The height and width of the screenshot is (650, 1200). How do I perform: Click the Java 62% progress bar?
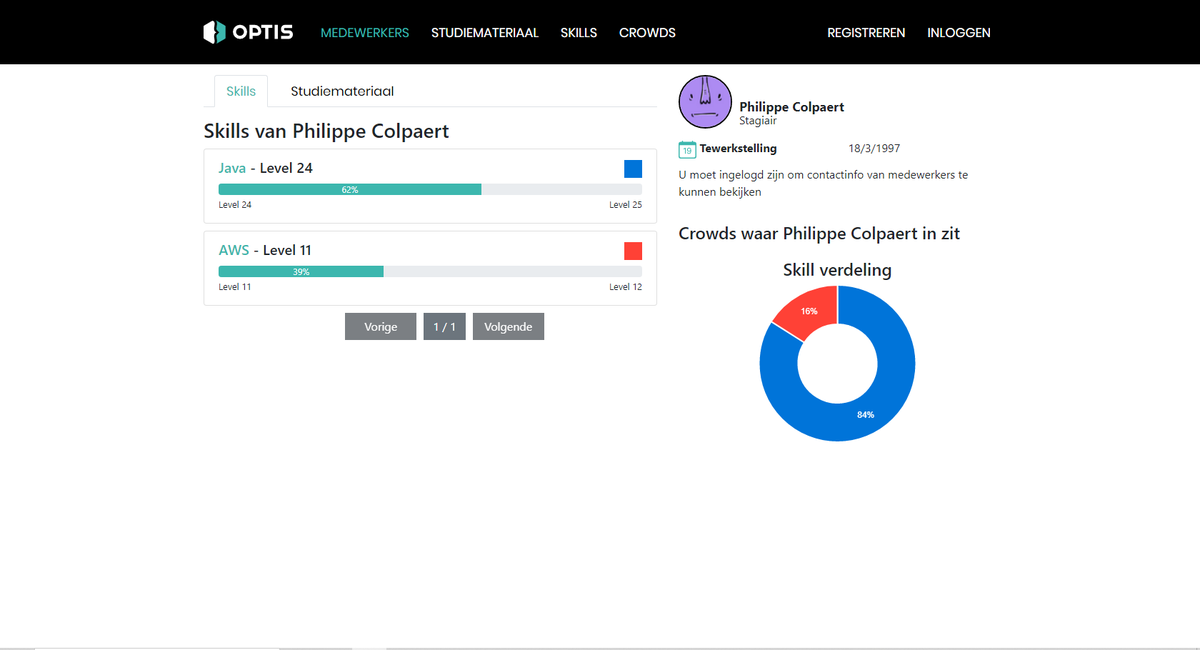click(430, 189)
